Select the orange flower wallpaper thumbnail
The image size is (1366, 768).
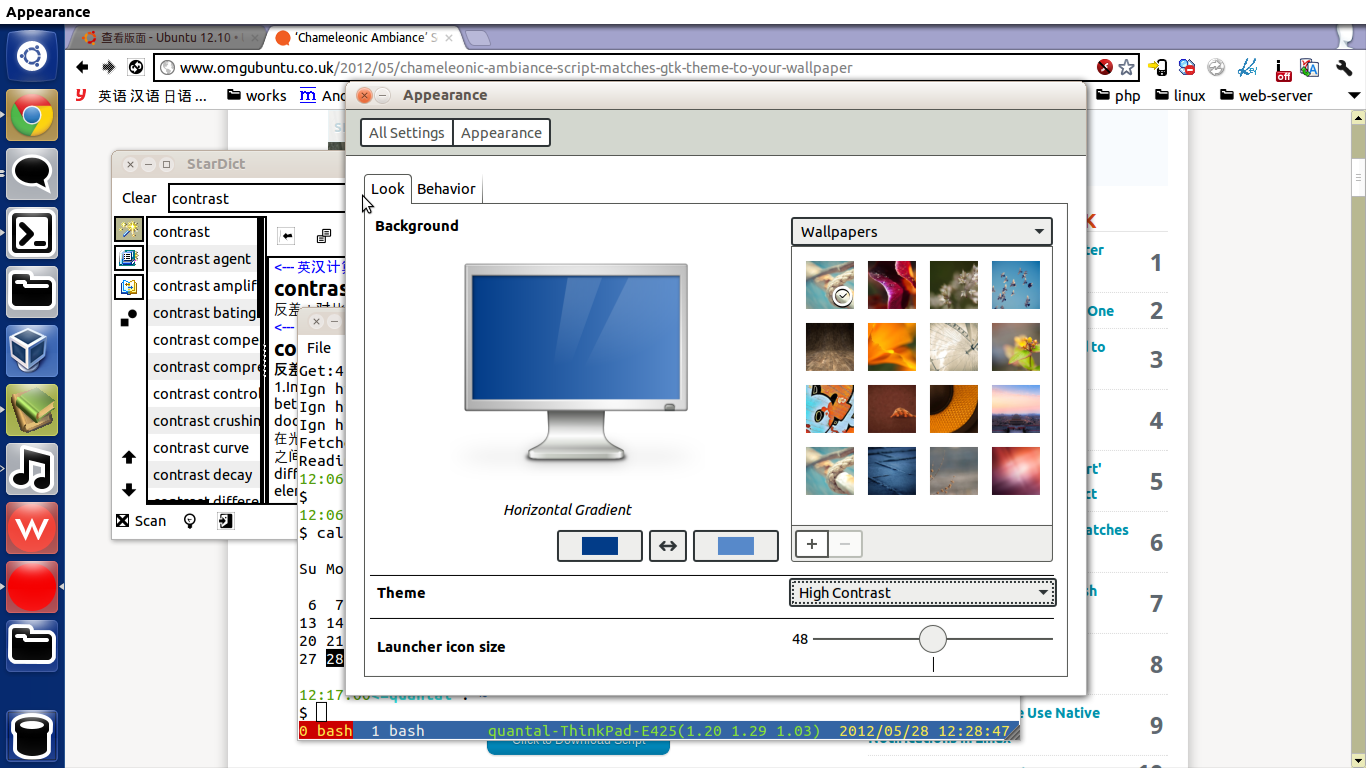coord(892,347)
